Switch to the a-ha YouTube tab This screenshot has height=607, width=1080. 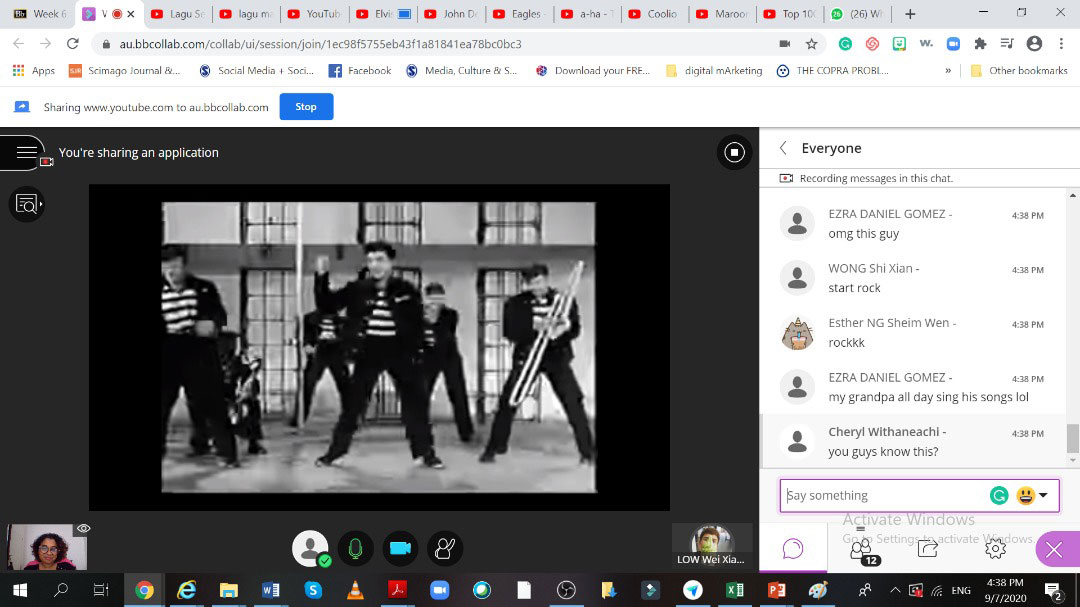pyautogui.click(x=588, y=14)
